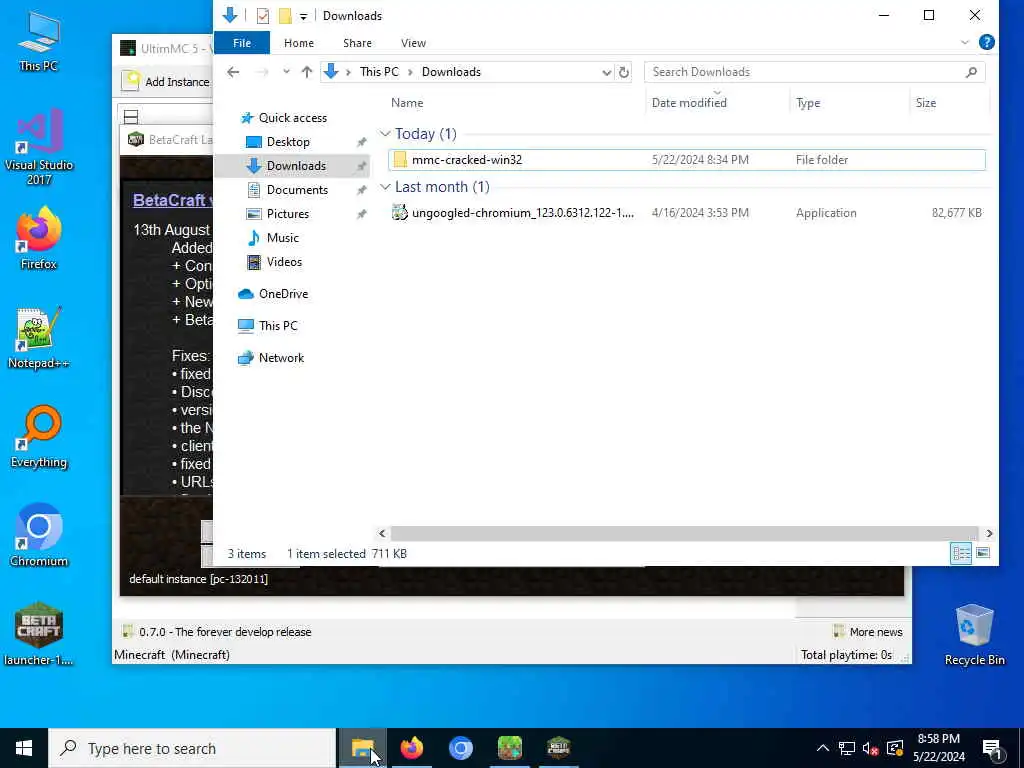Open Notepad++ desktop shortcut
This screenshot has height=768, width=1024.
(x=39, y=338)
